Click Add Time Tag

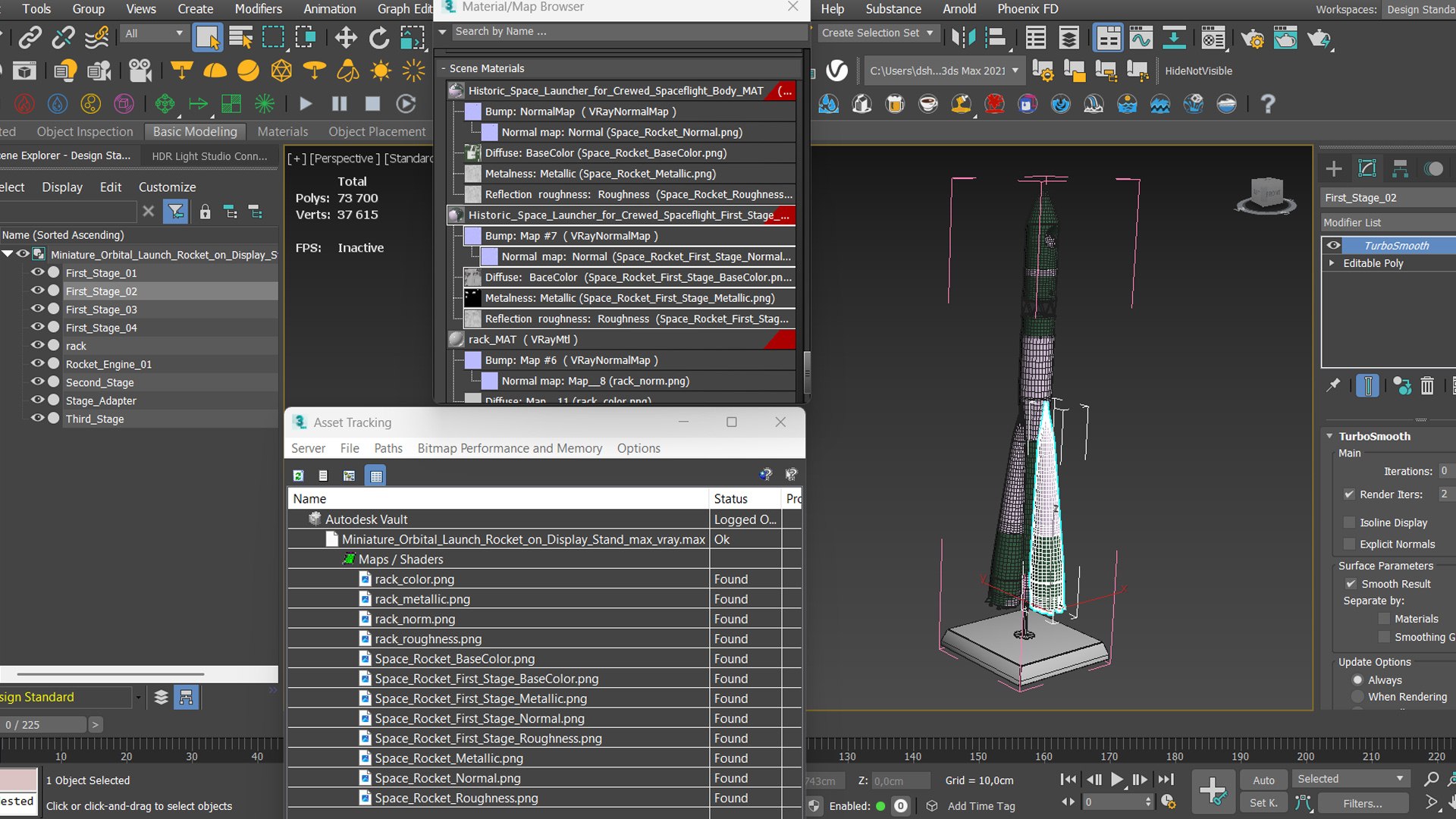click(x=981, y=805)
